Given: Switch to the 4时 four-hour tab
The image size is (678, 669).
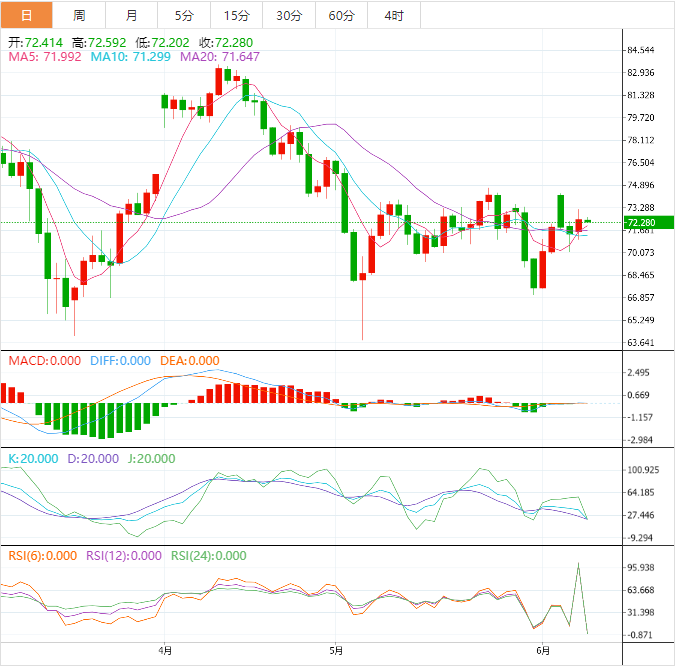Looking at the screenshot, I should pos(394,15).
